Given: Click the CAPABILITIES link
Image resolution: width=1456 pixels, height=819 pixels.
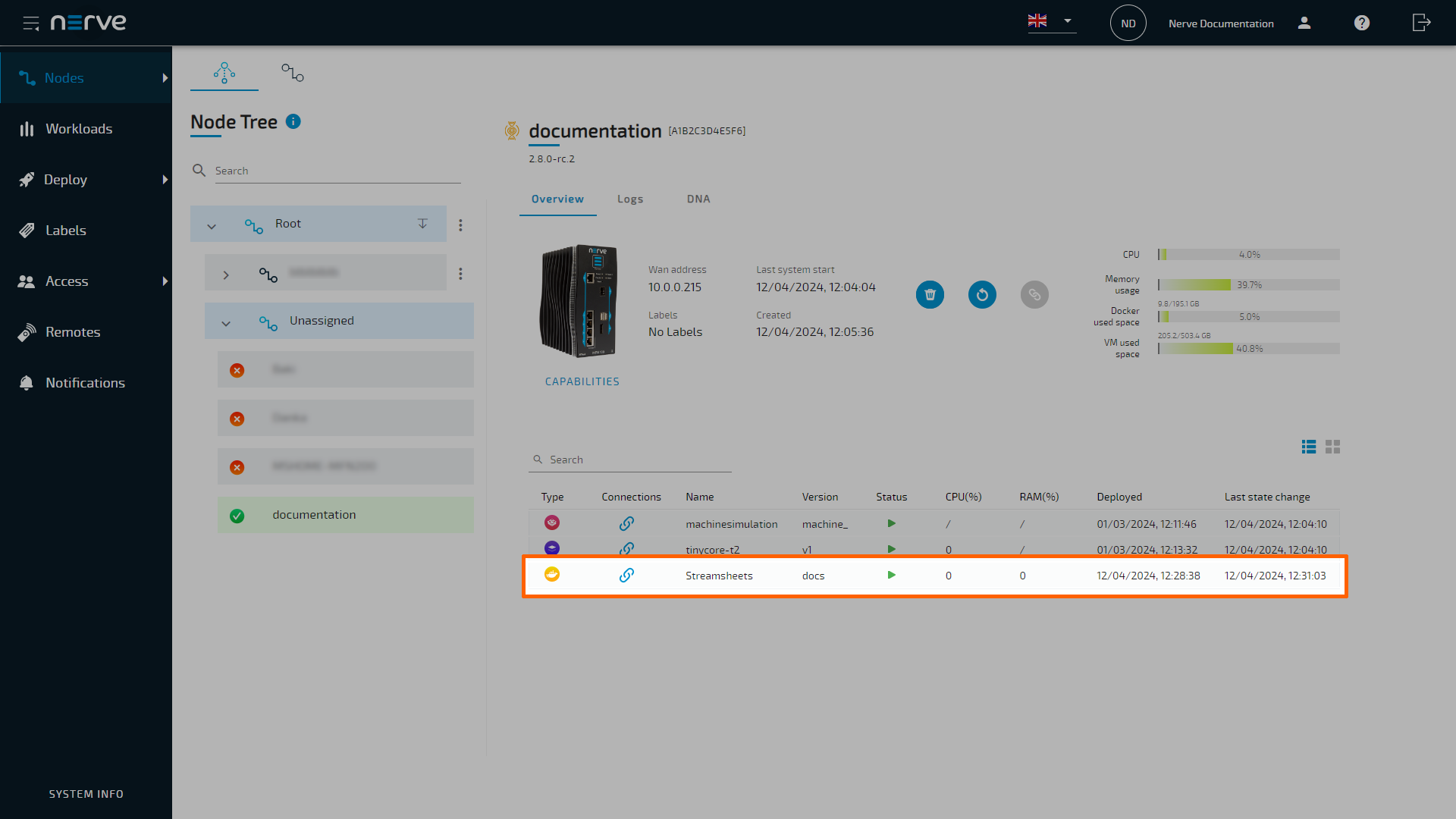Looking at the screenshot, I should [582, 381].
